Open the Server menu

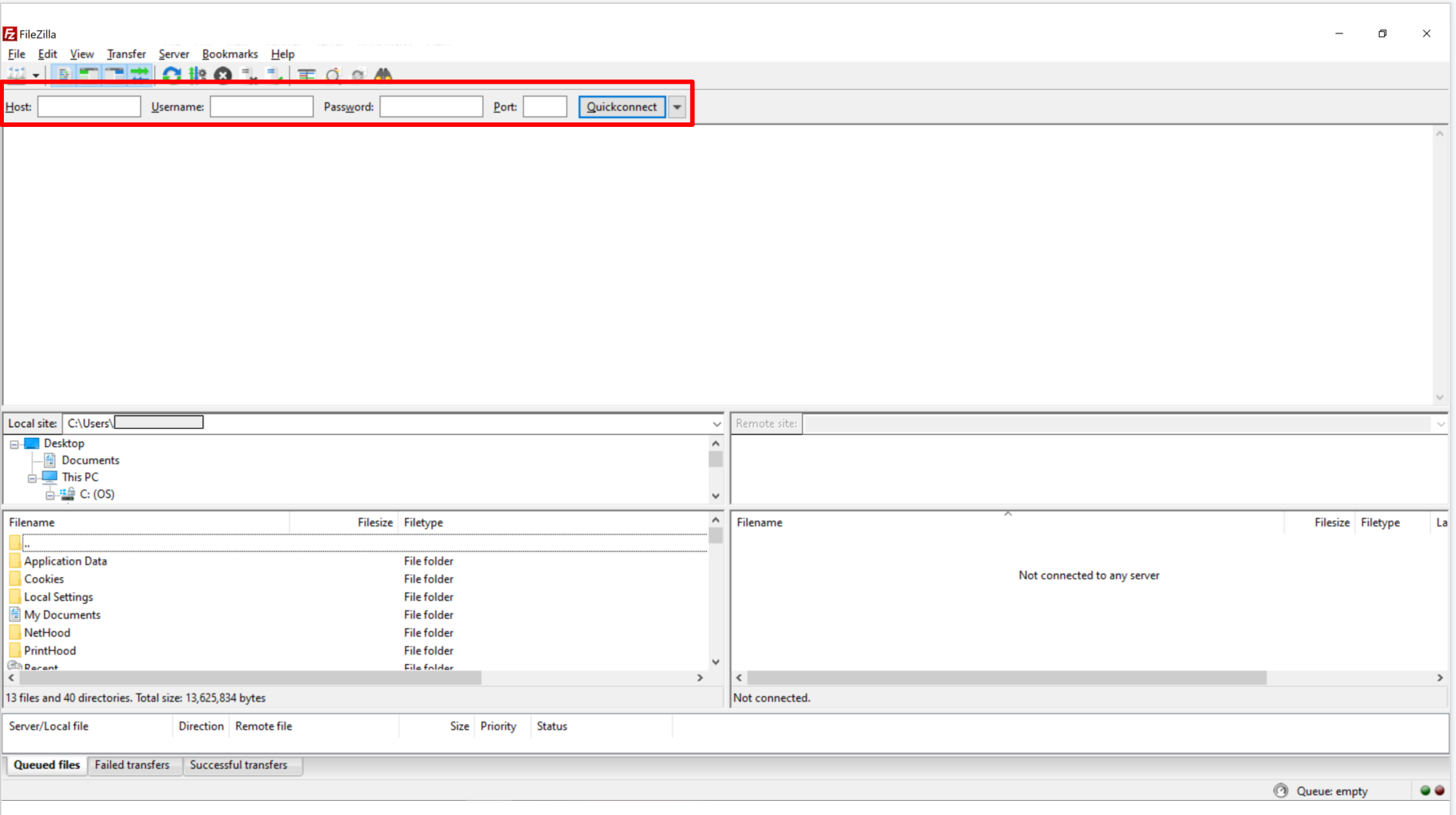pos(174,54)
